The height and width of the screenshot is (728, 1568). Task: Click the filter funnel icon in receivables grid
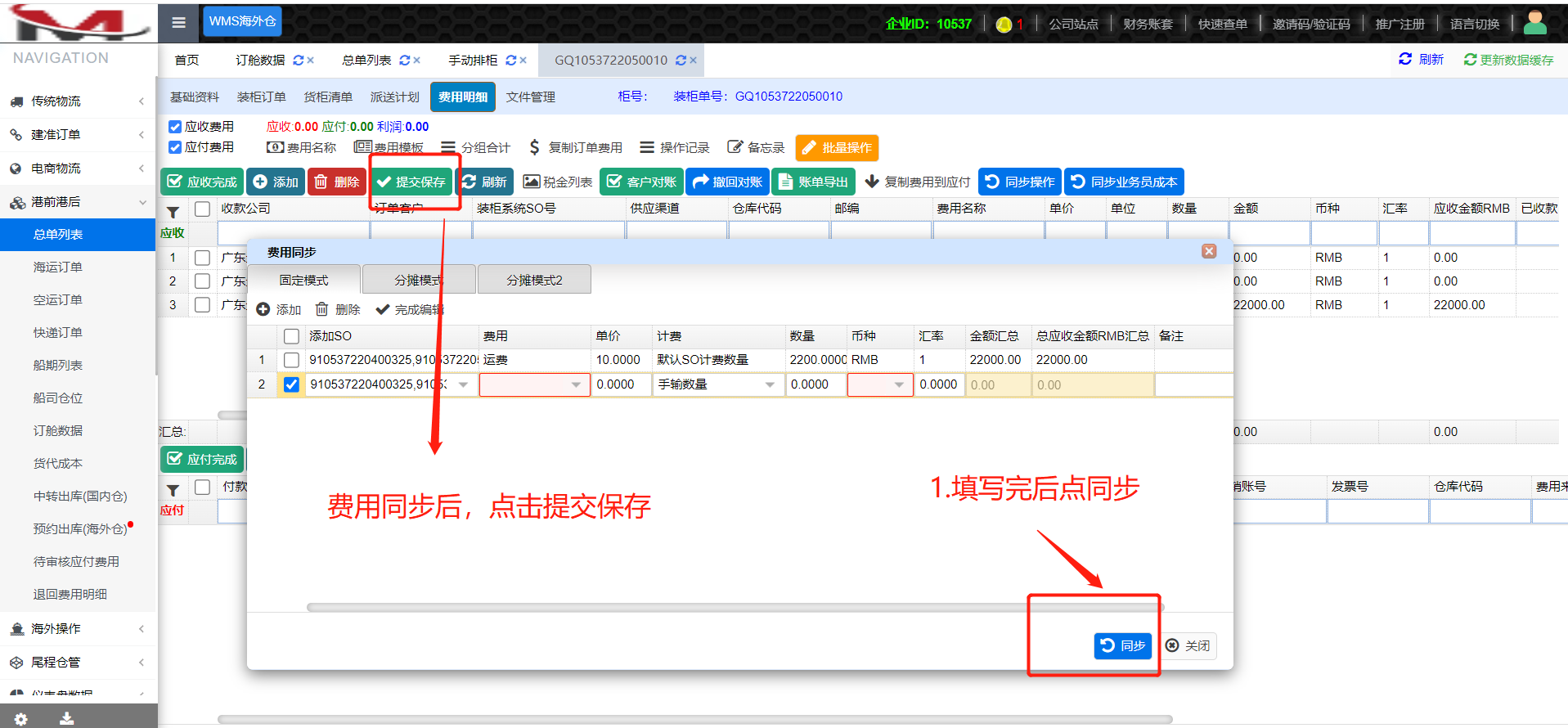[173, 211]
